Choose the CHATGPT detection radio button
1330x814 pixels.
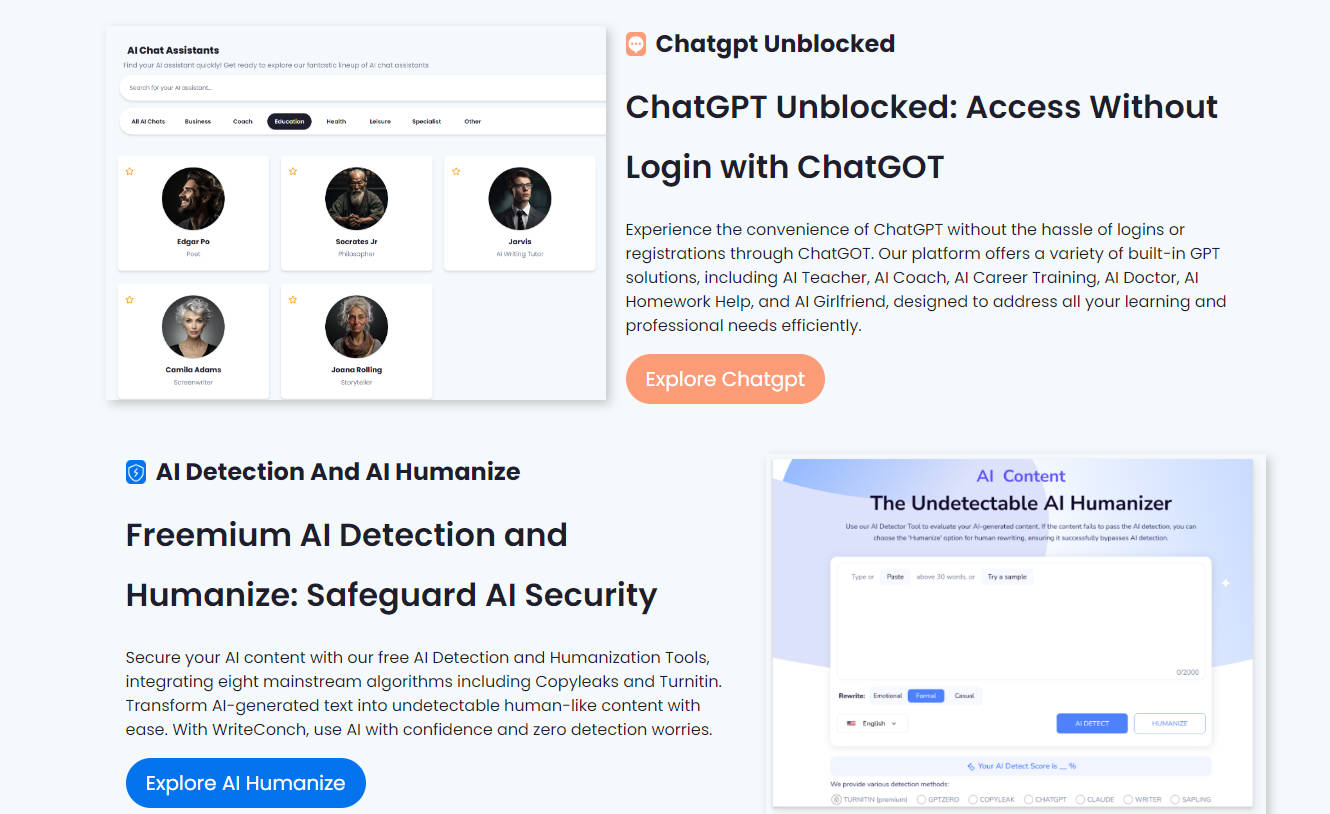click(x=1028, y=800)
